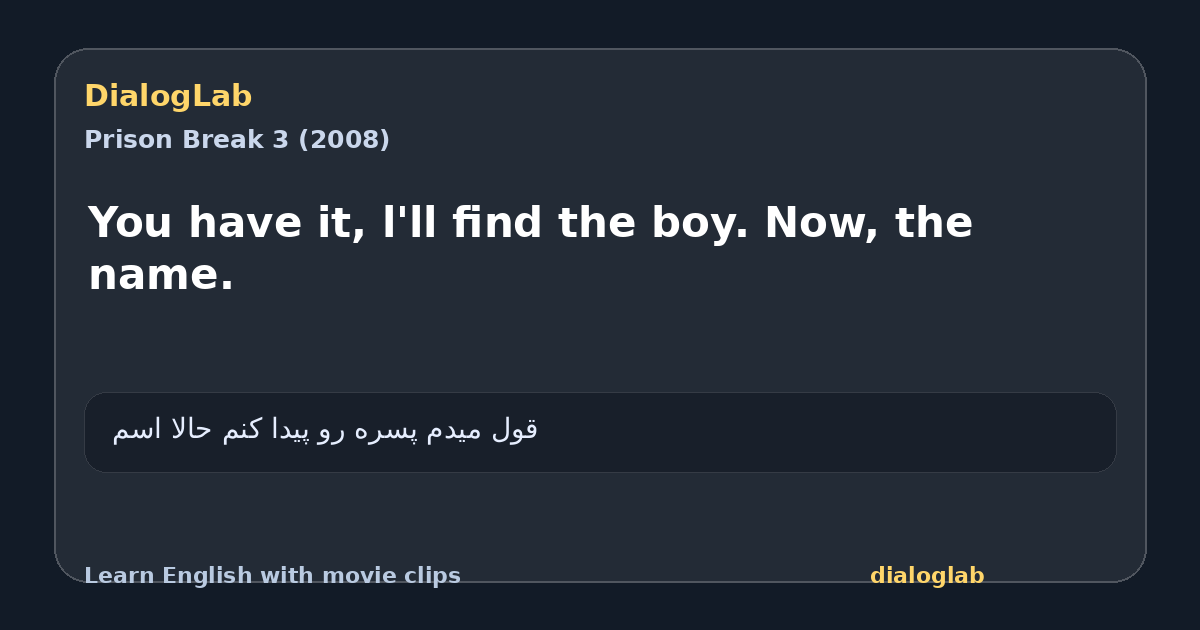1200x630 pixels.
Task: Click the DialogLab brand title
Action: coord(168,96)
